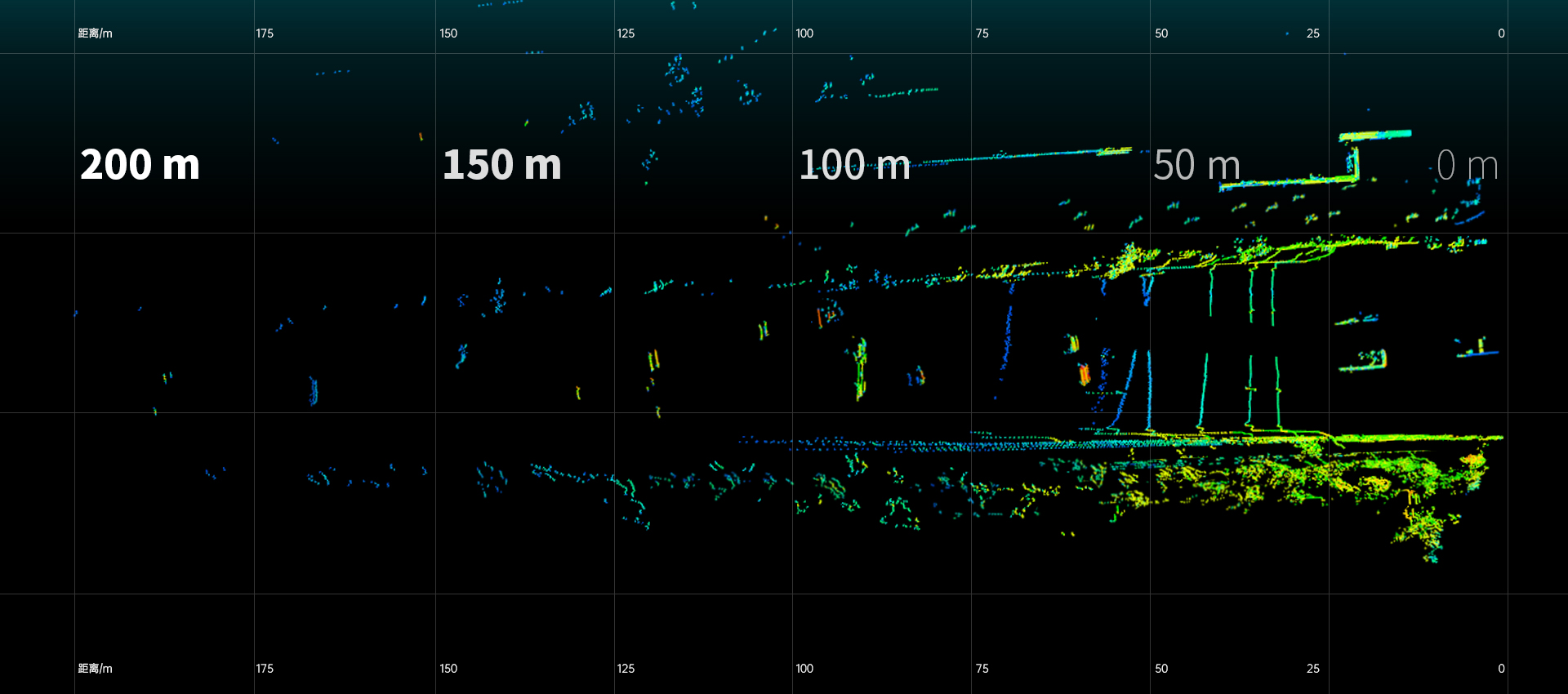Select the large "50 m" range label
Screen dimensions: 1568x694
pos(1196,165)
